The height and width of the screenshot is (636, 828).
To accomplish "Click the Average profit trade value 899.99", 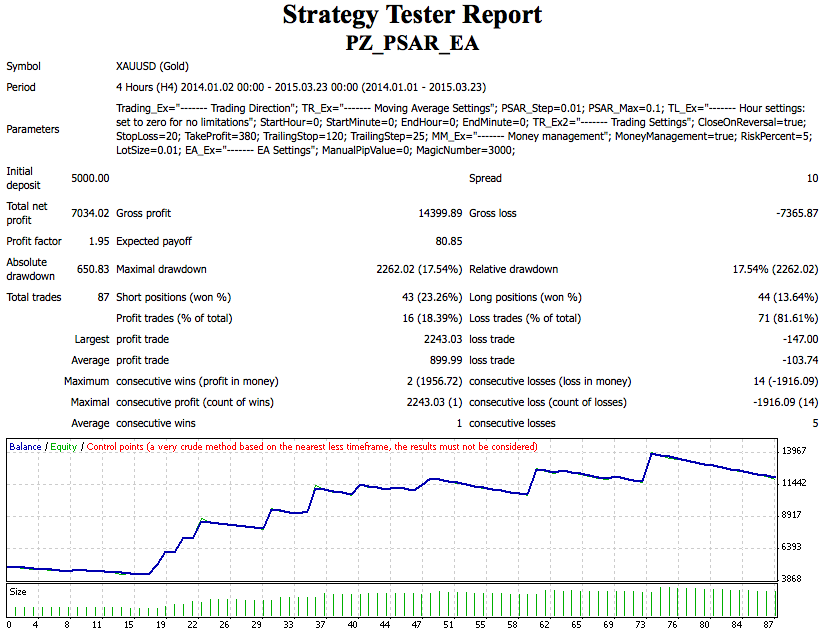I will click(446, 360).
